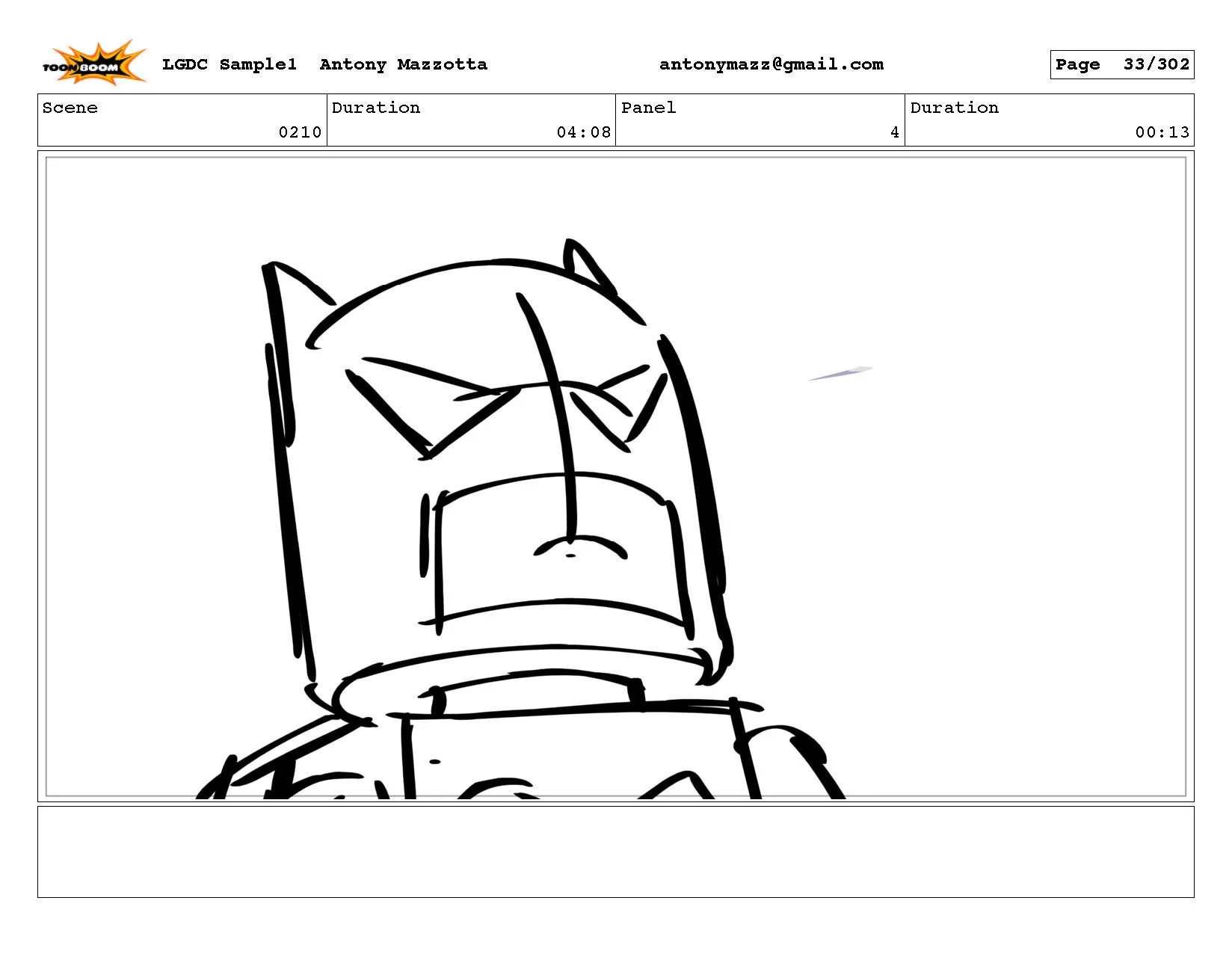The height and width of the screenshot is (954, 1232).
Task: Click the 'Scene' header label
Action: click(70, 108)
